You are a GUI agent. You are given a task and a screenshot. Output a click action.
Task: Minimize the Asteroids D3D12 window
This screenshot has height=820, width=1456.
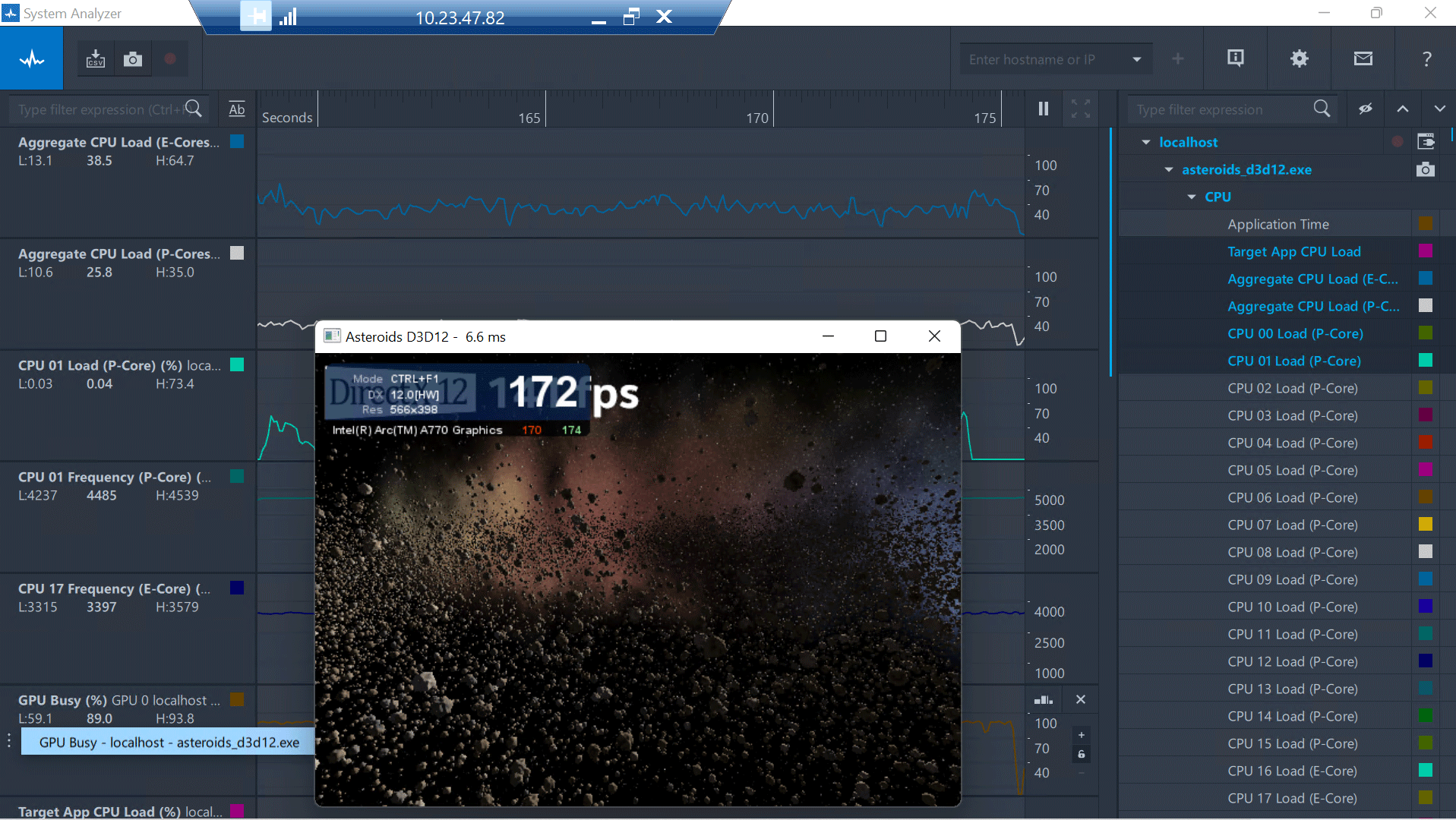[x=828, y=336]
